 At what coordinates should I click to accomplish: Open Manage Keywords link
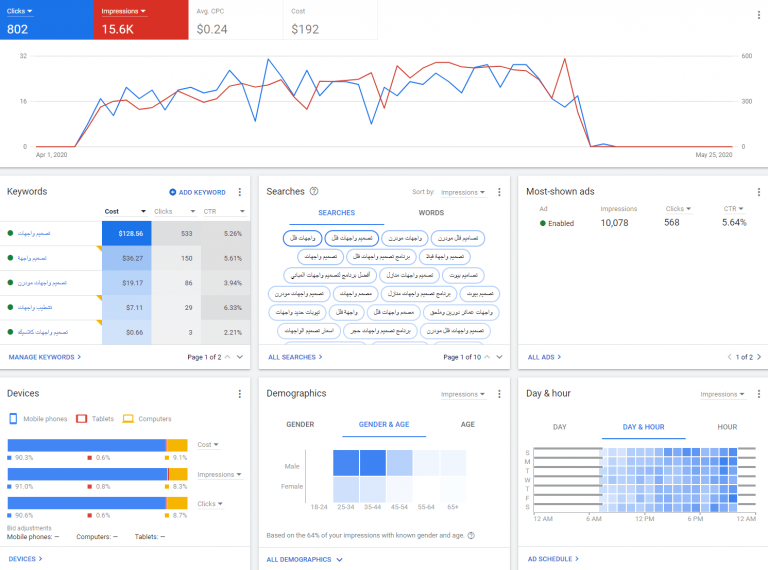[x=44, y=356]
